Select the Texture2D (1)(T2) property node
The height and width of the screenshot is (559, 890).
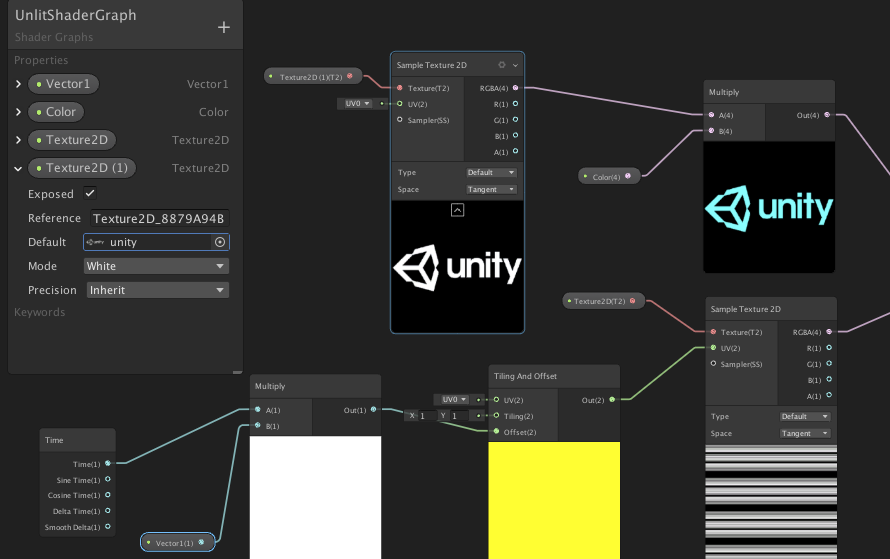coord(313,77)
